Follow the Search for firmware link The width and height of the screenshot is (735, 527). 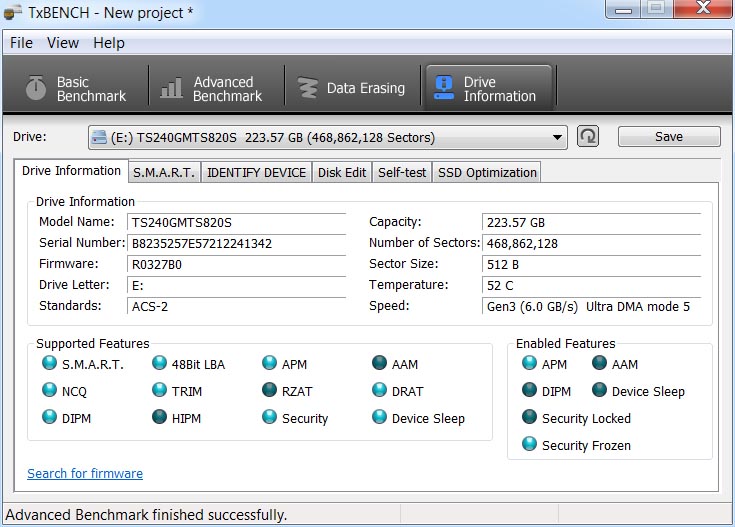[85, 474]
